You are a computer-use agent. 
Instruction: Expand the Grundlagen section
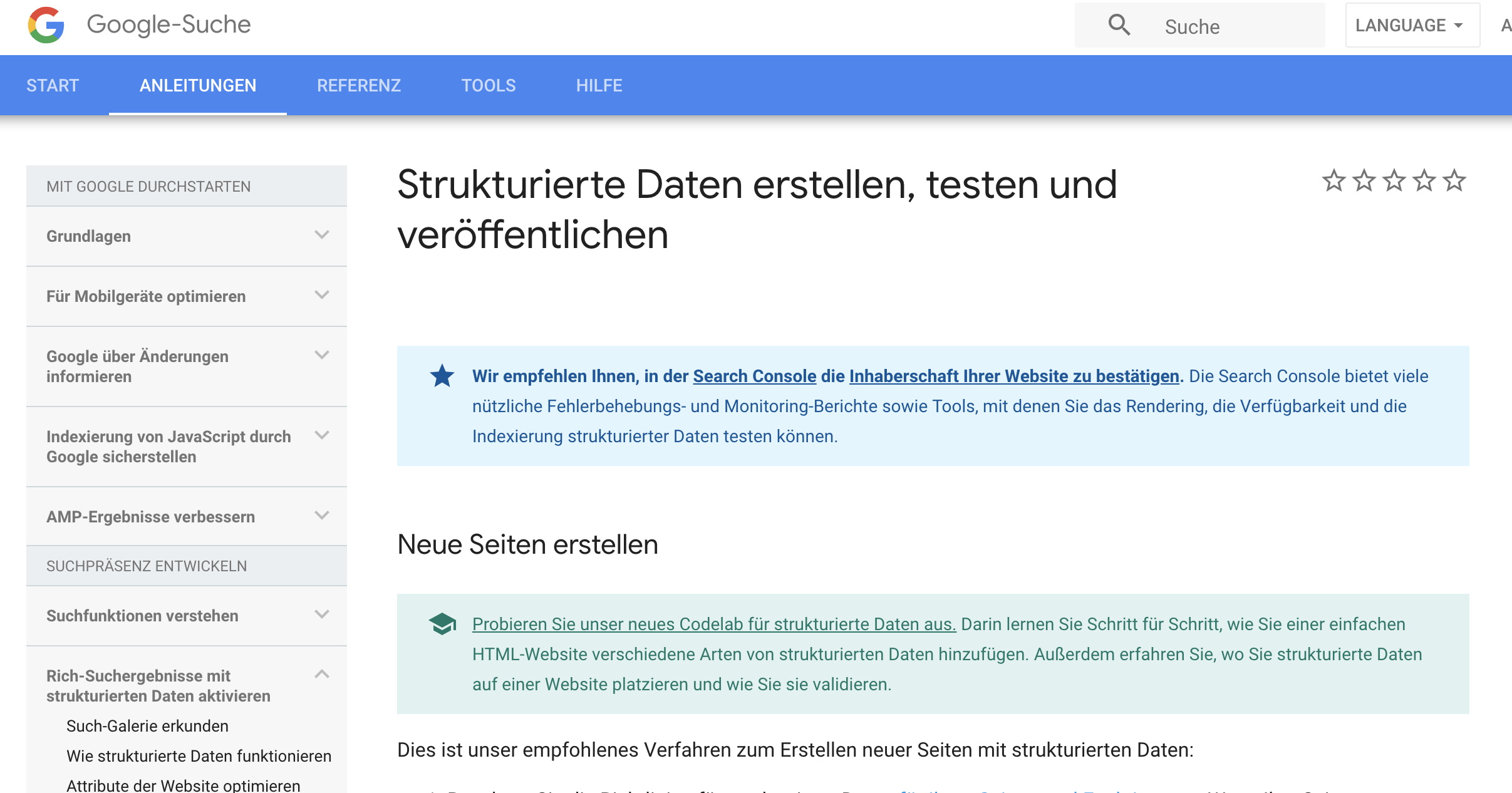(x=322, y=235)
